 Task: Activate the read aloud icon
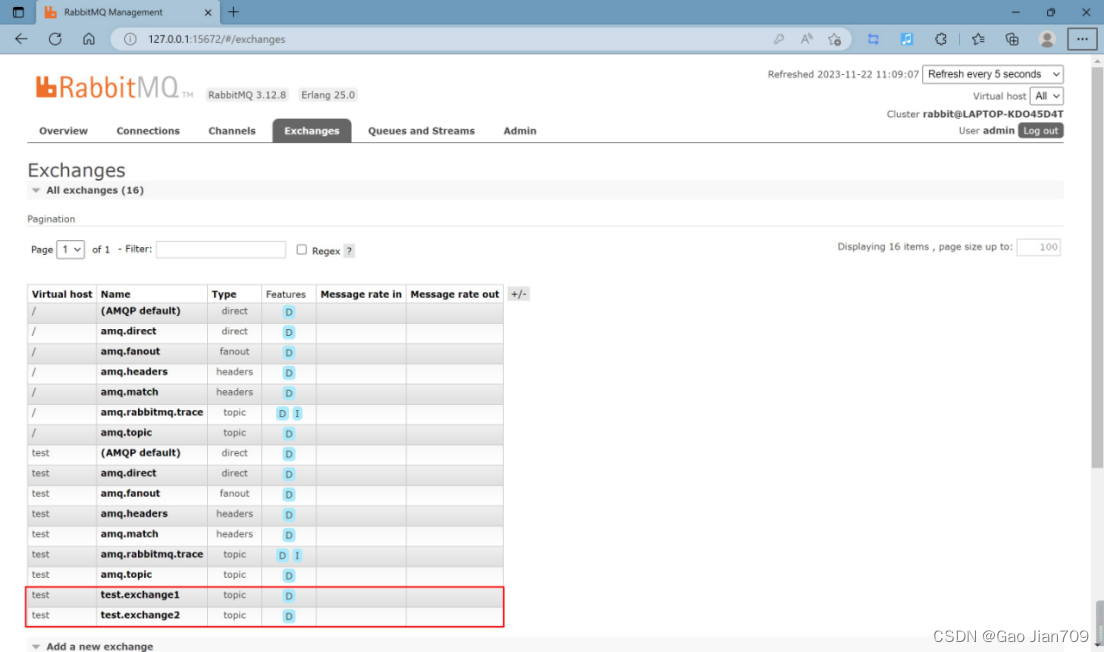pos(806,39)
